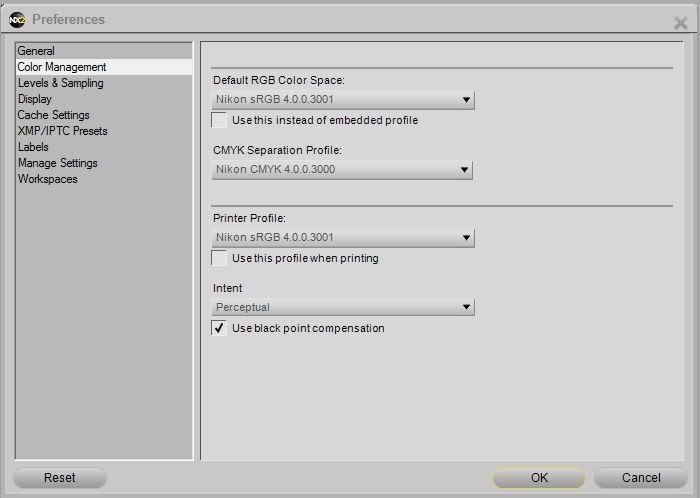Enable 'Use this instead of embedded profile'
The height and width of the screenshot is (498, 700).
219,120
